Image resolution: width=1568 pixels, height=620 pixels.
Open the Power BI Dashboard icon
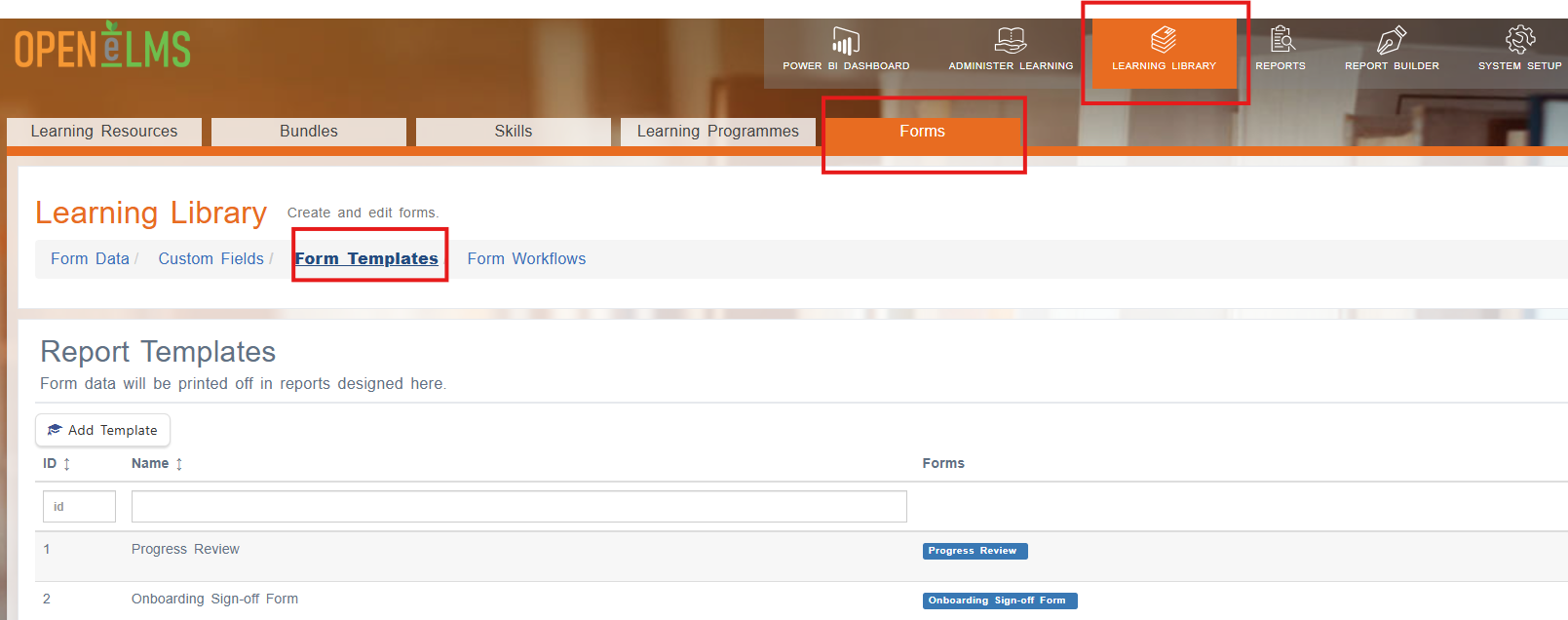coord(845,41)
